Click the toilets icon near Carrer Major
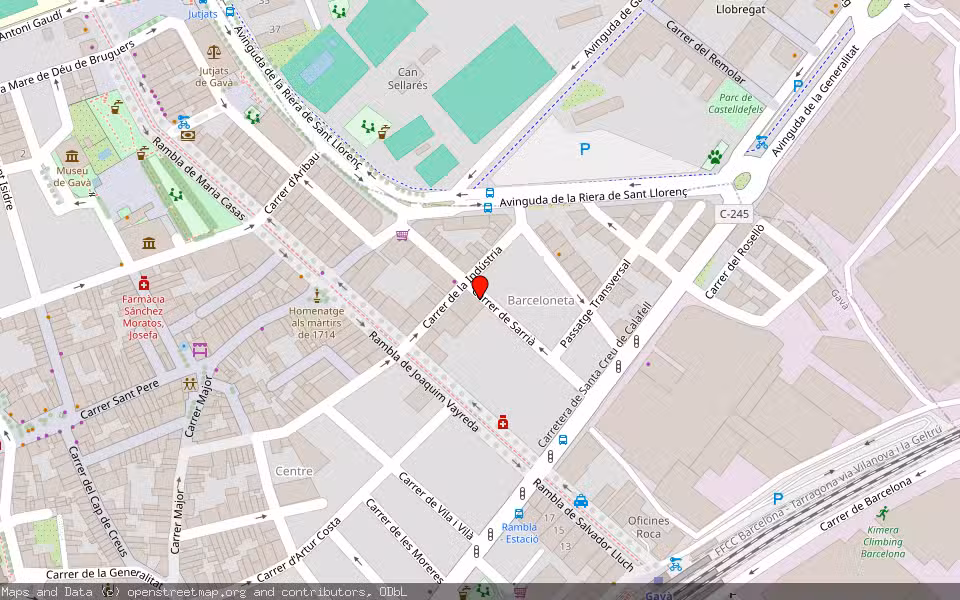This screenshot has height=600, width=960. coord(190,384)
